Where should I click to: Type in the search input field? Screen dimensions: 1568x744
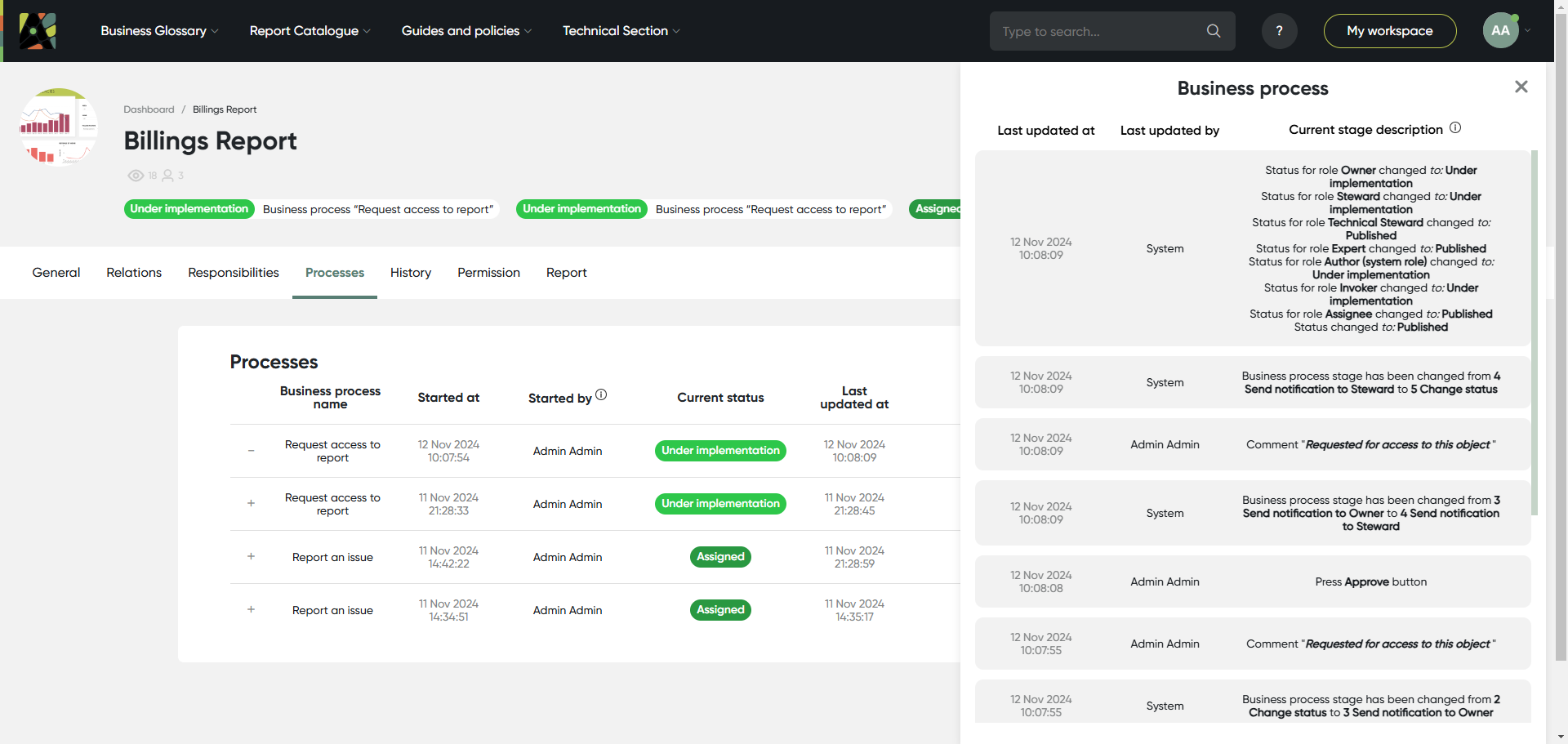click(1098, 31)
